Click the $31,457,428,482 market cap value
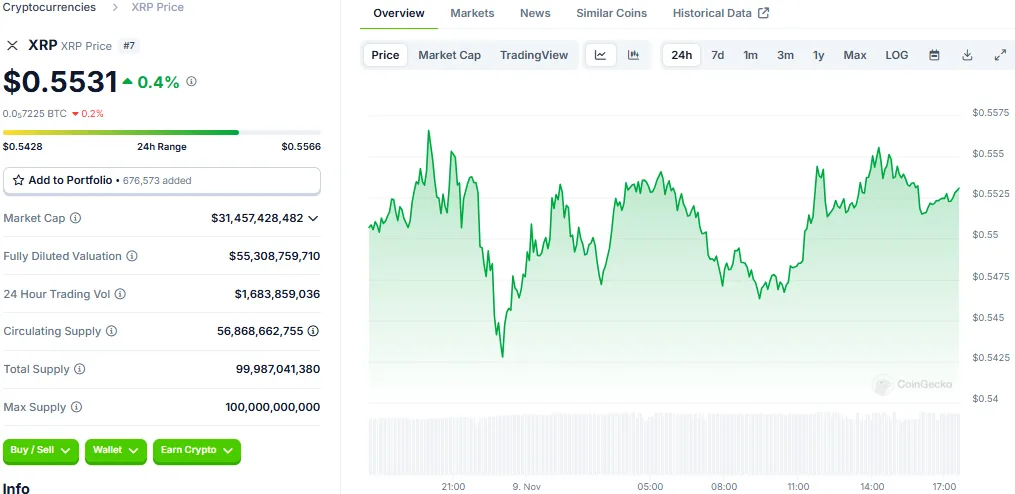This screenshot has height=494, width=1015. click(x=257, y=218)
